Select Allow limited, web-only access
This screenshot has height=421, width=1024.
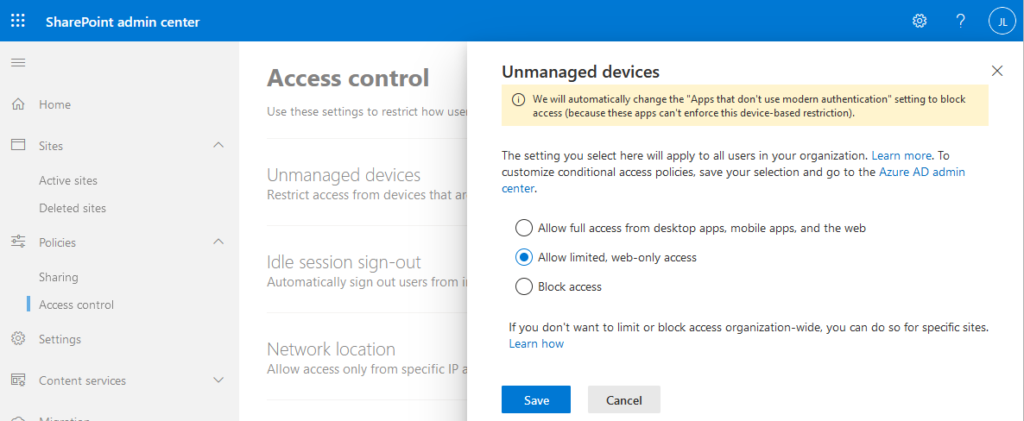pyautogui.click(x=524, y=257)
